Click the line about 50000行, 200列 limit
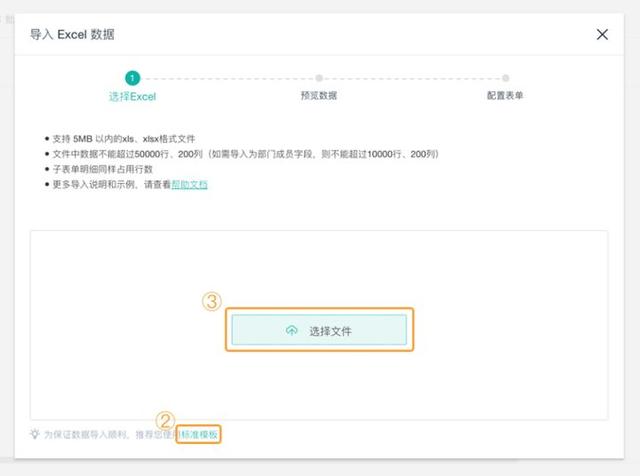Image resolution: width=640 pixels, height=476 pixels. (x=246, y=154)
